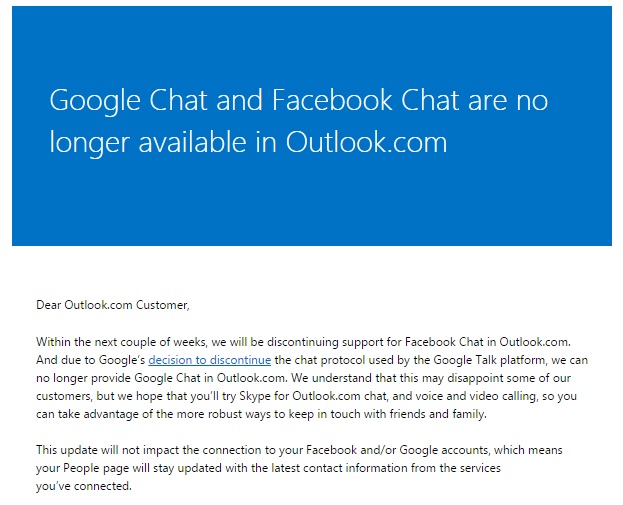
Task: Click the final line "you've connected."
Action: pyautogui.click(x=83, y=486)
